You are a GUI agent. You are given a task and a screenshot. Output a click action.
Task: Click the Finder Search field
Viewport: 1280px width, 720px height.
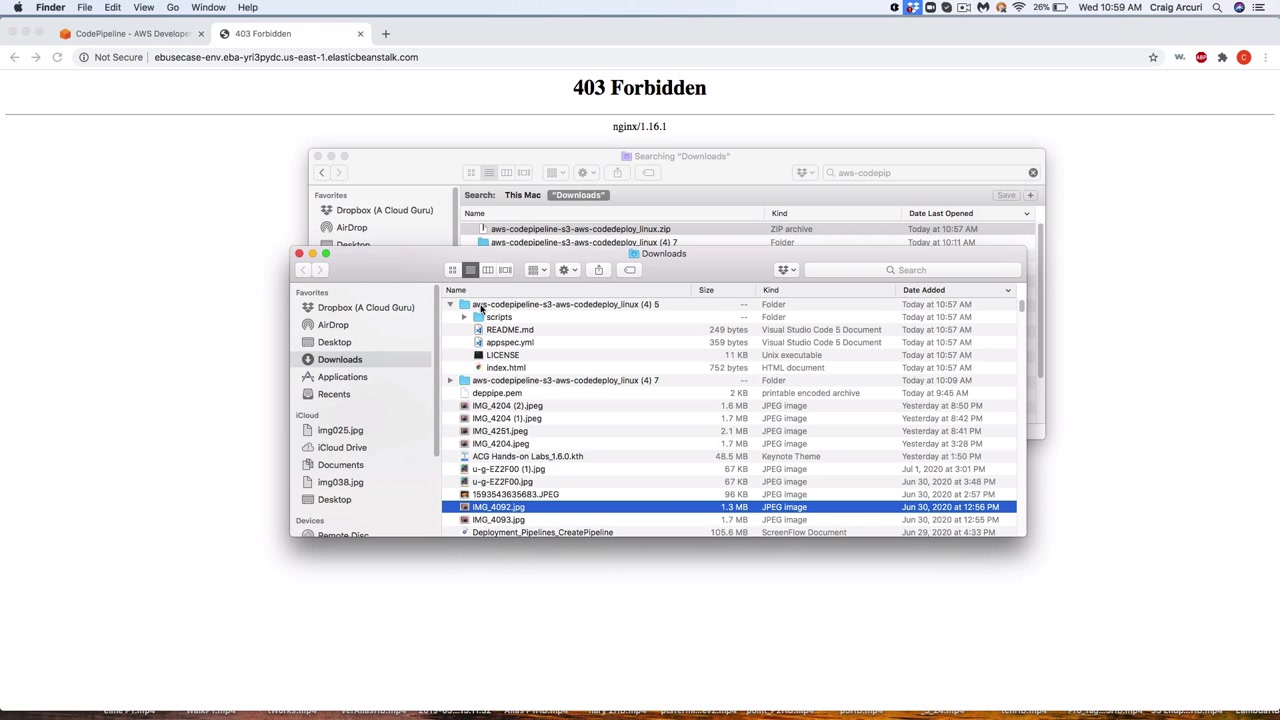click(x=912, y=270)
